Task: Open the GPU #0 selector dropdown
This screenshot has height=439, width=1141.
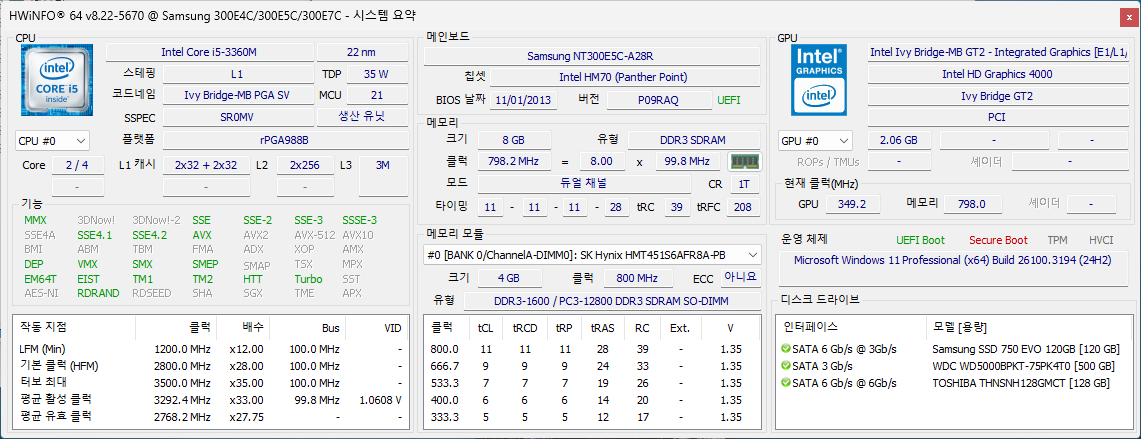Action: pos(816,141)
